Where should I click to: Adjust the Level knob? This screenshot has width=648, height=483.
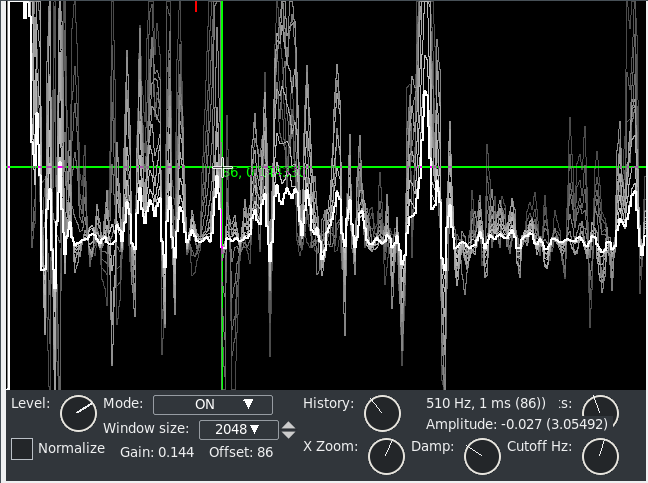[x=77, y=412]
